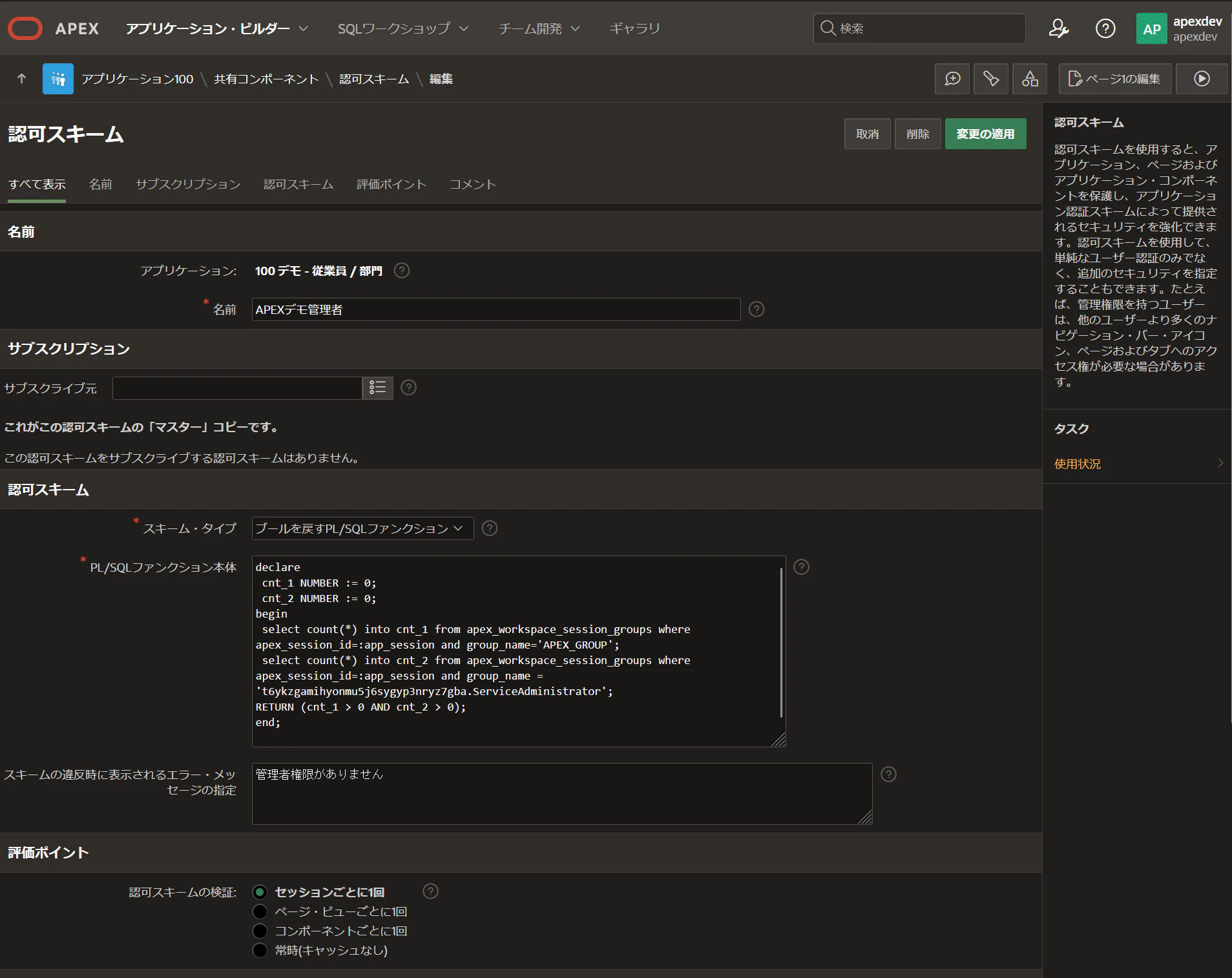Click the PL/SQL editor scrollbar

tap(781, 642)
